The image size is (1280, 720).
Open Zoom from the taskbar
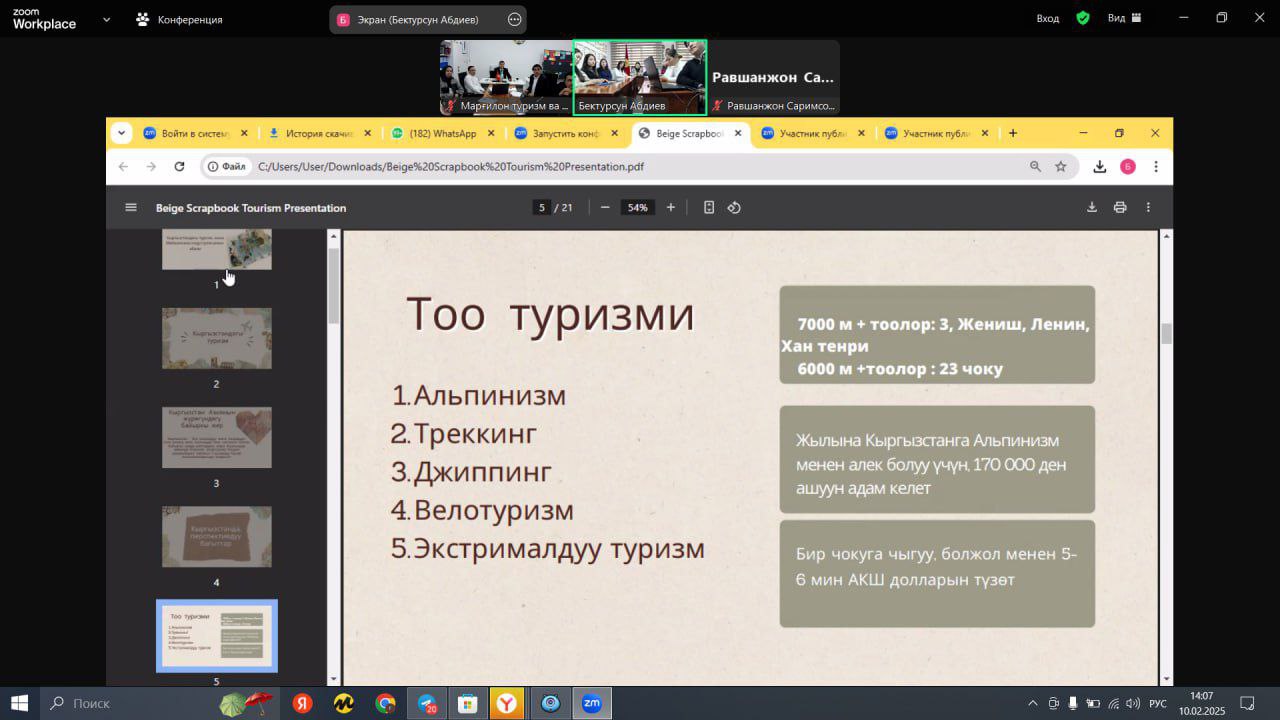point(591,703)
